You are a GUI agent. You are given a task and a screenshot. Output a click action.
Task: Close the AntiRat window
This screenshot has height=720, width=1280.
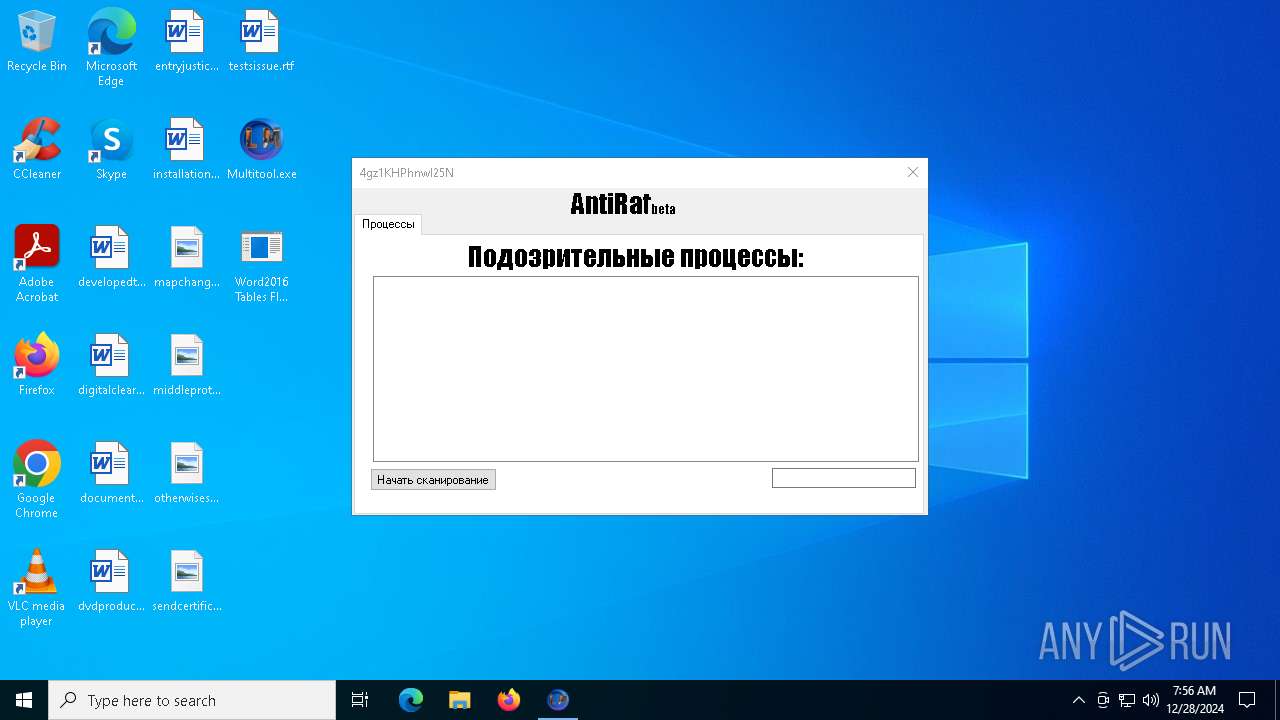point(912,172)
